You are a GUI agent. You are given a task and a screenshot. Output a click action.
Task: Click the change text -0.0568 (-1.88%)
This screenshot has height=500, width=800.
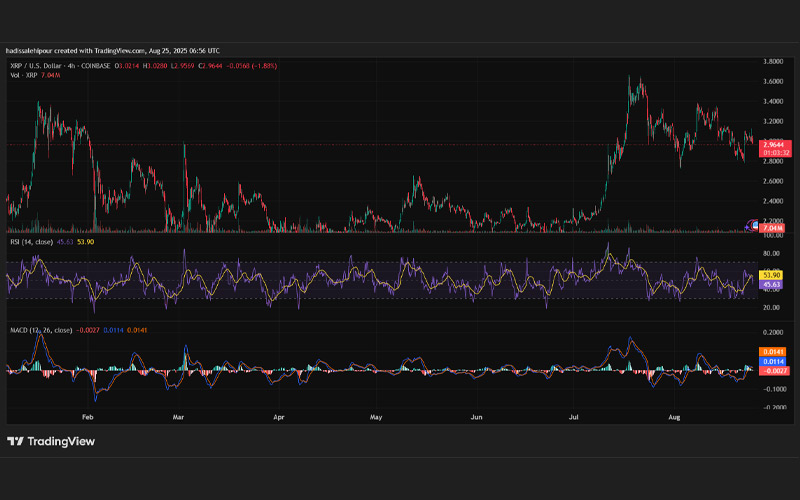tap(252, 66)
